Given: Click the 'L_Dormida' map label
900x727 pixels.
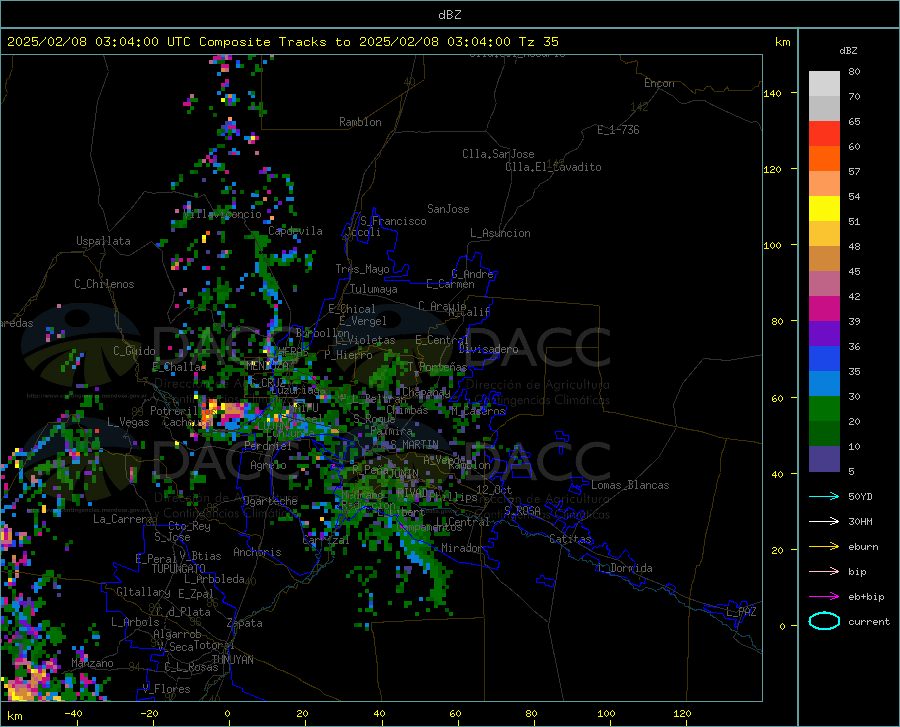Looking at the screenshot, I should pos(626,568).
